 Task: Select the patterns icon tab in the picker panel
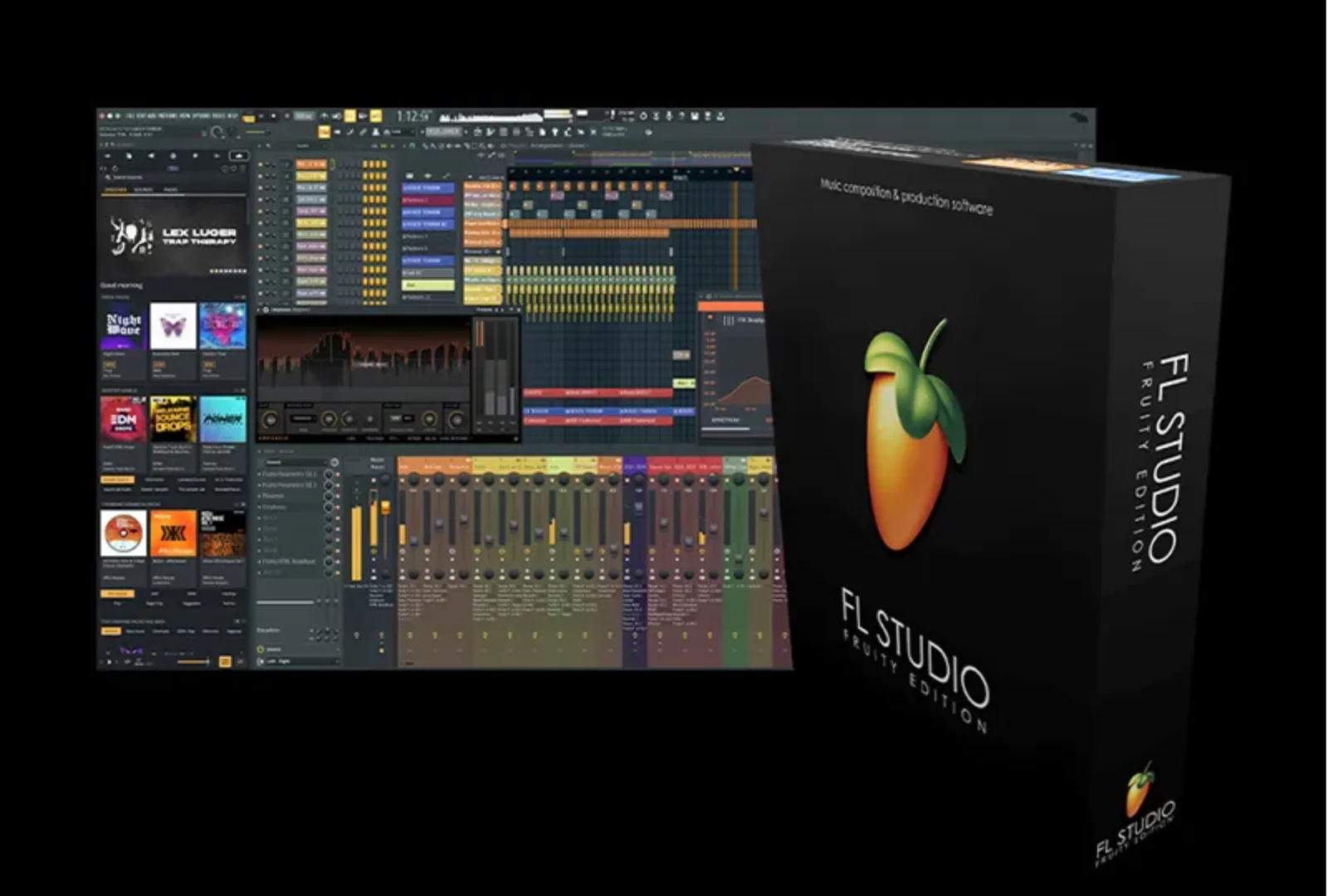[410, 175]
